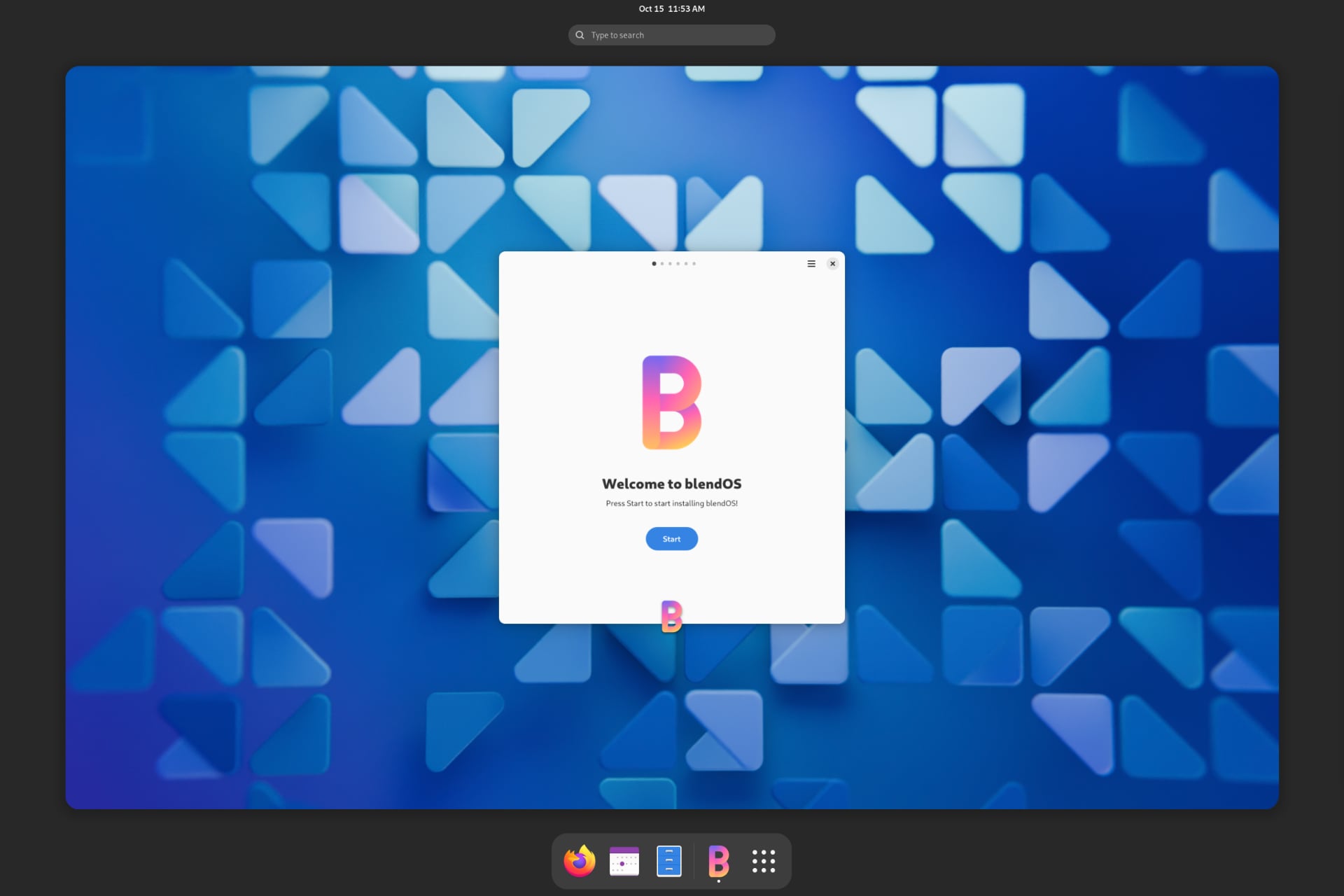Select the first page indicator dot
Viewport: 1344px width, 896px height.
[x=654, y=264]
